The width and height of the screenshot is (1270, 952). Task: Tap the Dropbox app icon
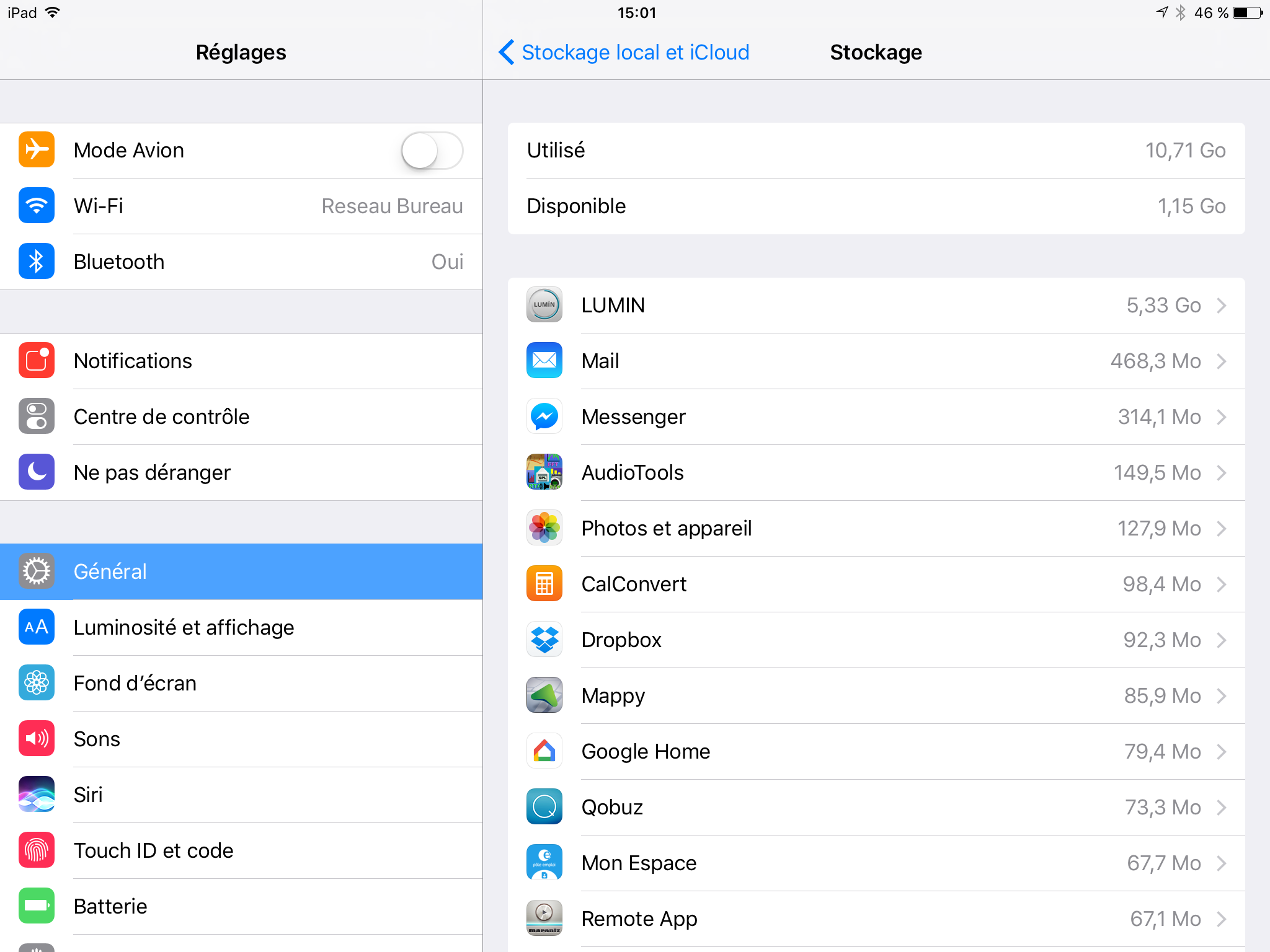(x=544, y=640)
